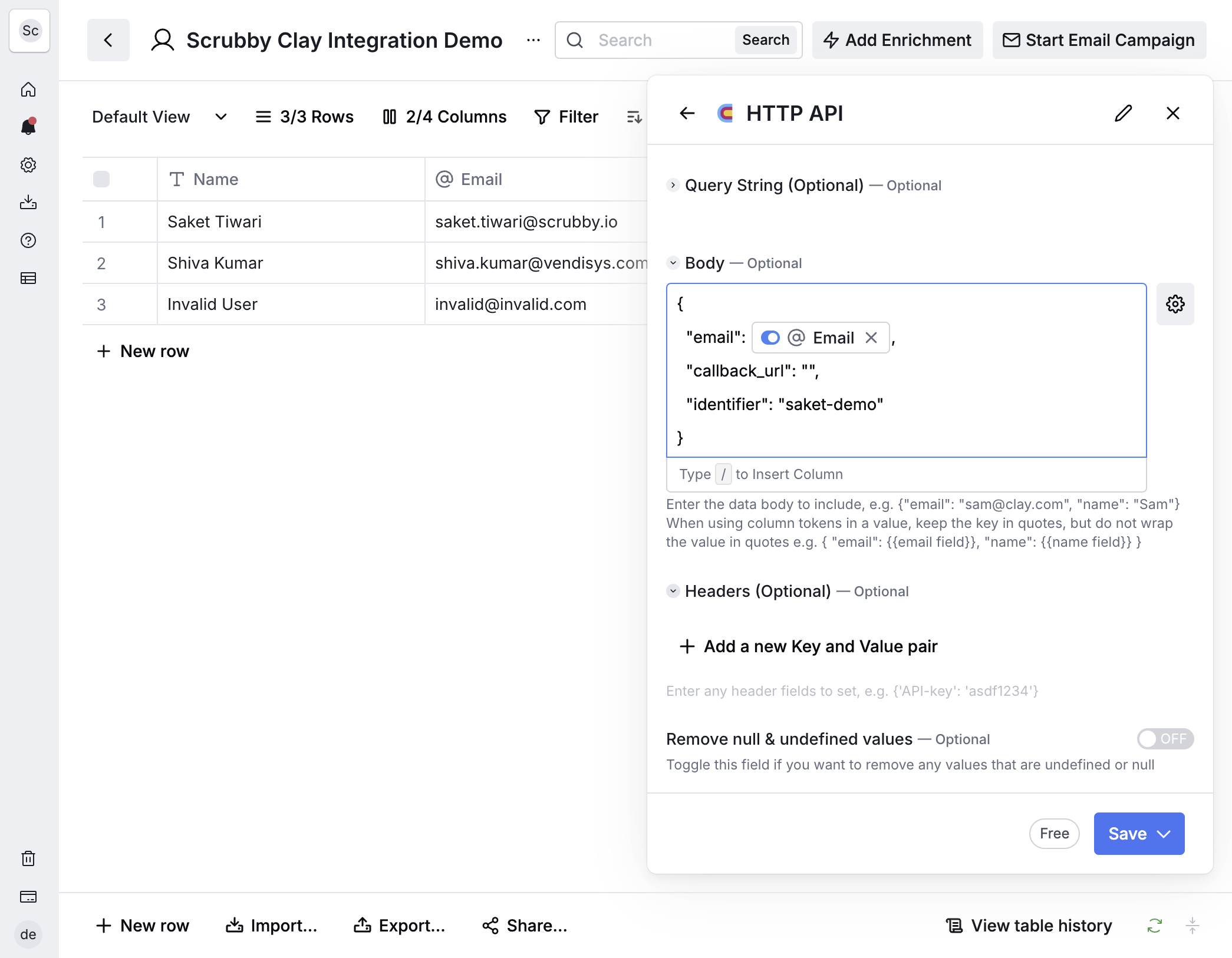Open the table more options ellipsis
Image resolution: width=1232 pixels, height=958 pixels.
coord(533,40)
